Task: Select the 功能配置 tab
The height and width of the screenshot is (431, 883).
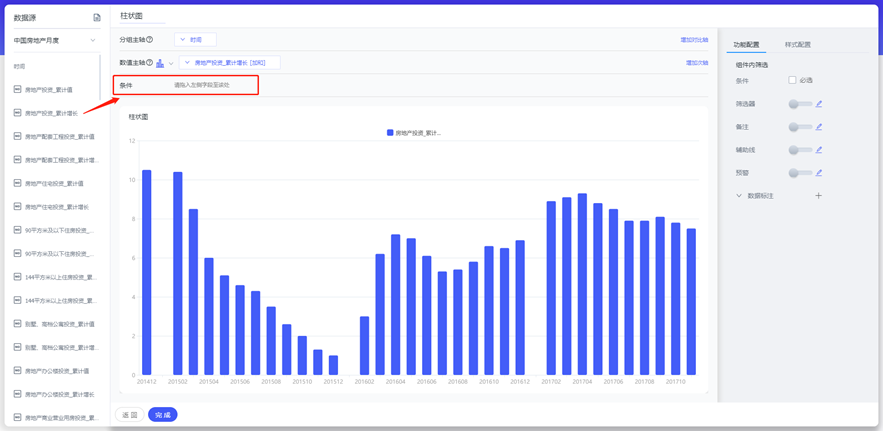Action: (746, 45)
